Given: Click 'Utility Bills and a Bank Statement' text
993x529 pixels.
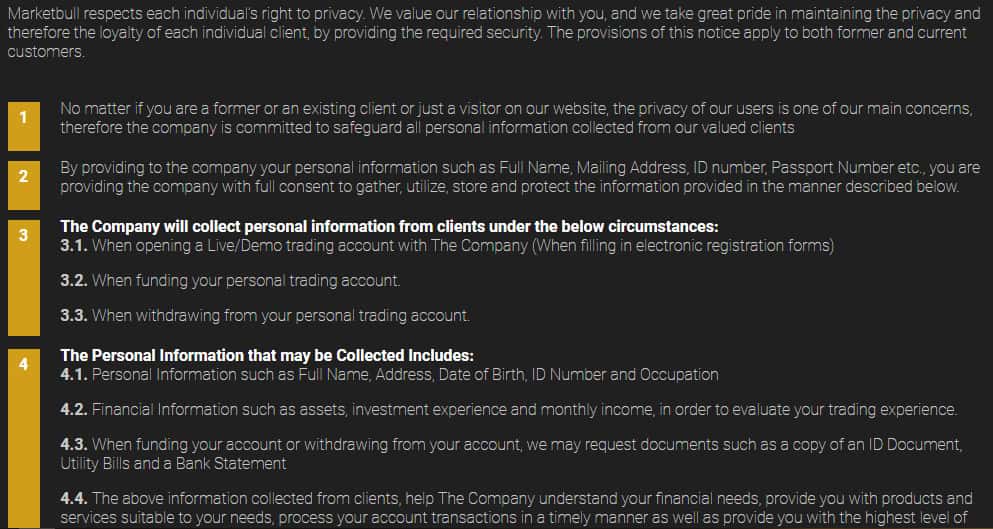Looking at the screenshot, I should click(x=173, y=463).
